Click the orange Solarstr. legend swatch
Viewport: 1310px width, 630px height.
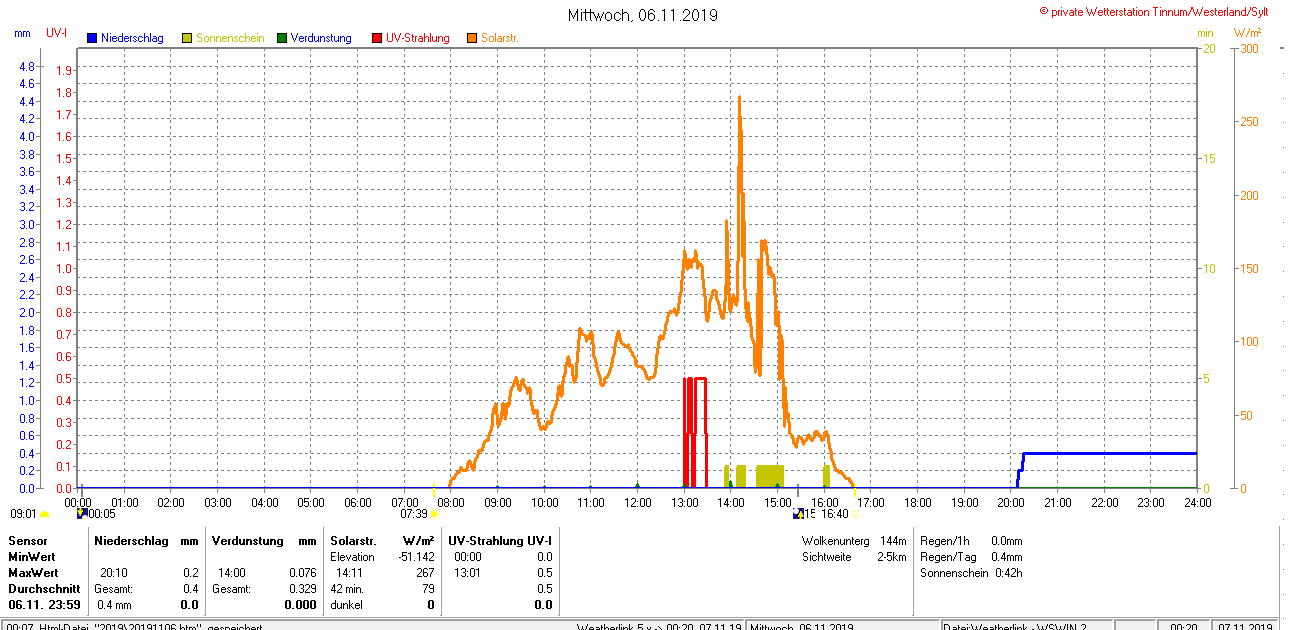pos(472,38)
